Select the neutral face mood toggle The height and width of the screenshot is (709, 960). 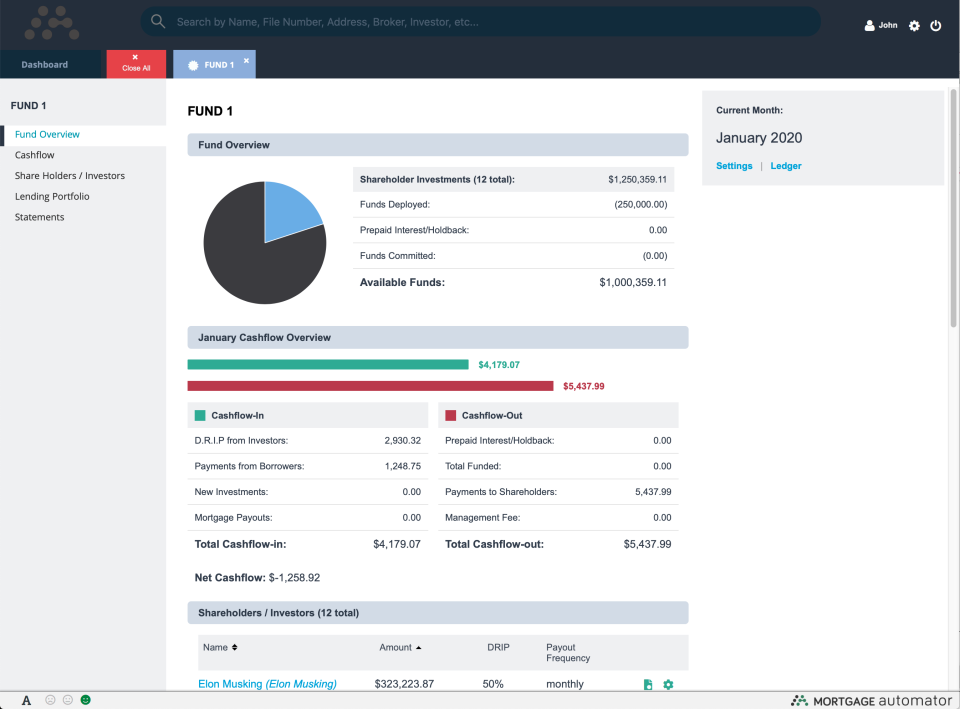[65, 700]
